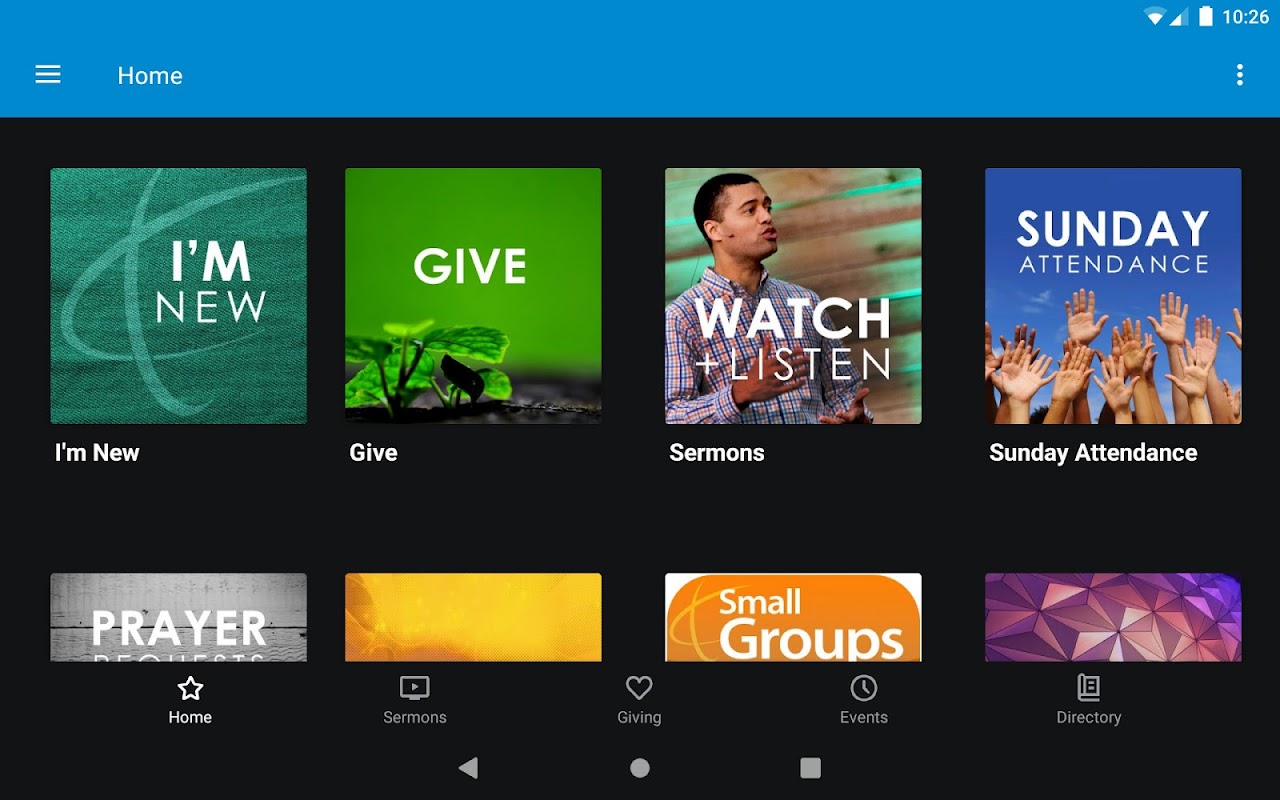Open the plain yellow tile
1280x800 pixels.
click(473, 617)
